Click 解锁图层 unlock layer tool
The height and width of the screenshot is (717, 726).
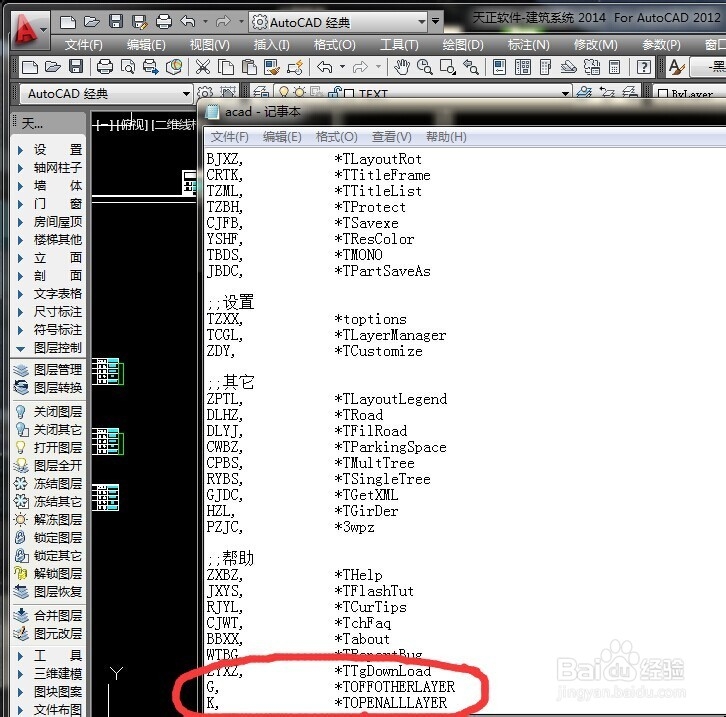(x=48, y=573)
